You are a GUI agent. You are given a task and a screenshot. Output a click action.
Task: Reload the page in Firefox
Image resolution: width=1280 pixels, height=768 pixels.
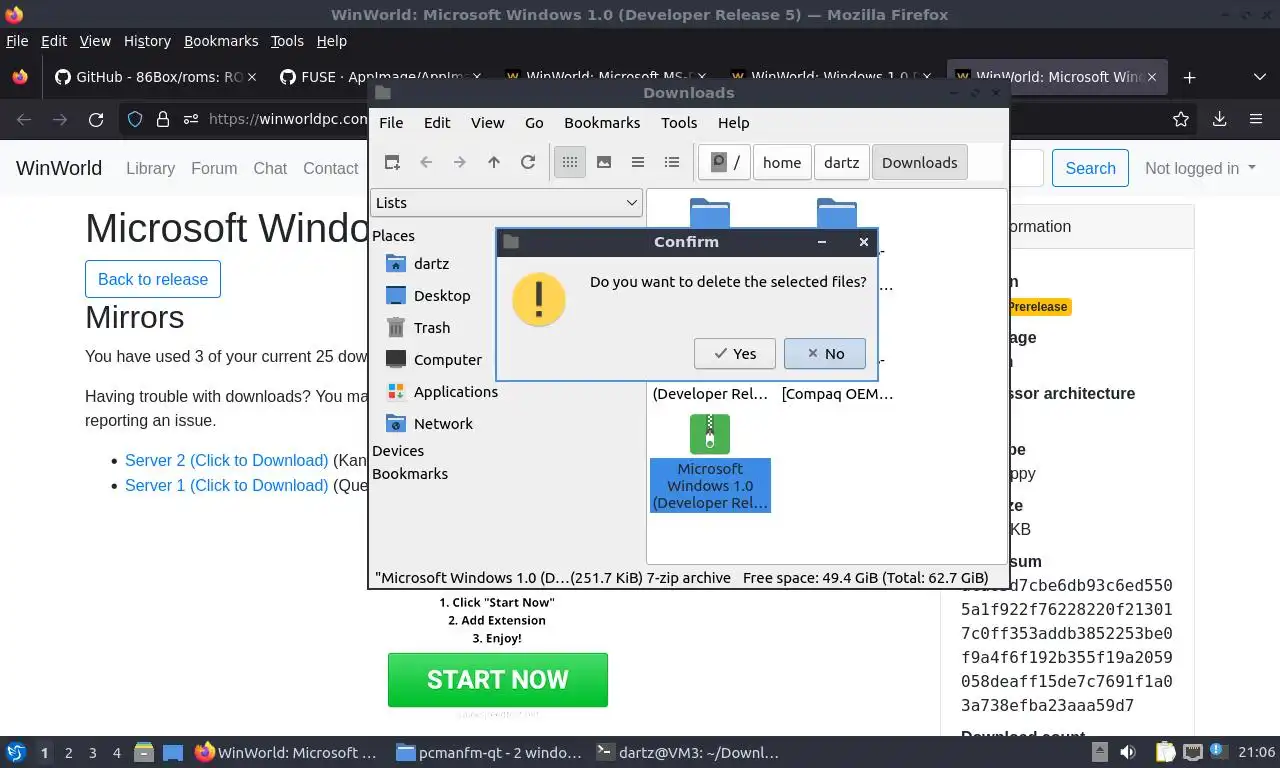point(96,119)
